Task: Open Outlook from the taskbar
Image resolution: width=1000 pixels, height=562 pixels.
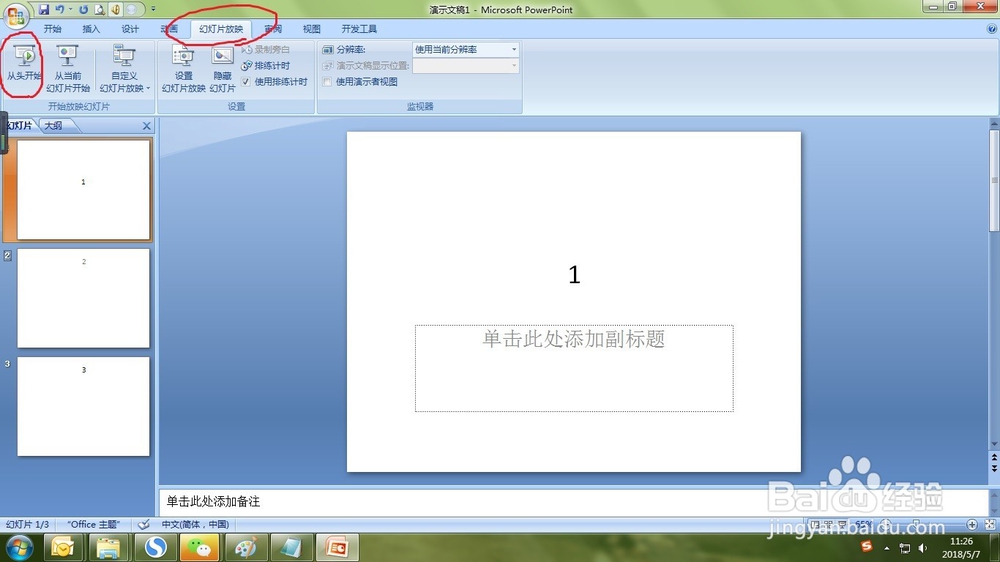Action: click(62, 547)
